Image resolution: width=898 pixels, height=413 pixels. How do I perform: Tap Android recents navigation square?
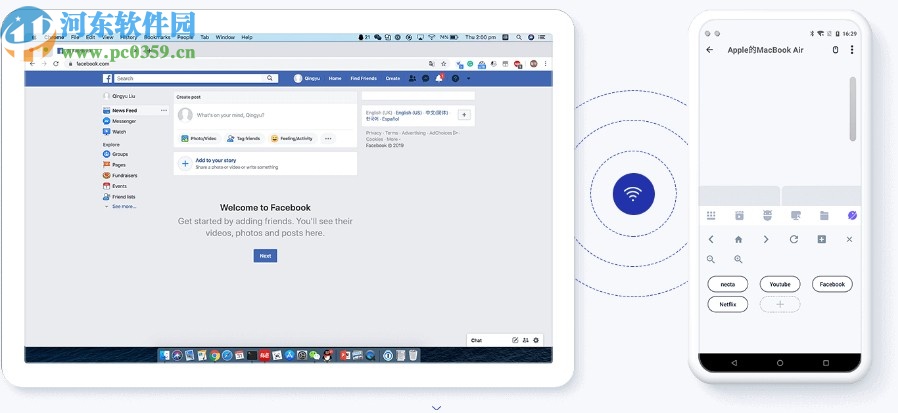pyautogui.click(x=825, y=363)
